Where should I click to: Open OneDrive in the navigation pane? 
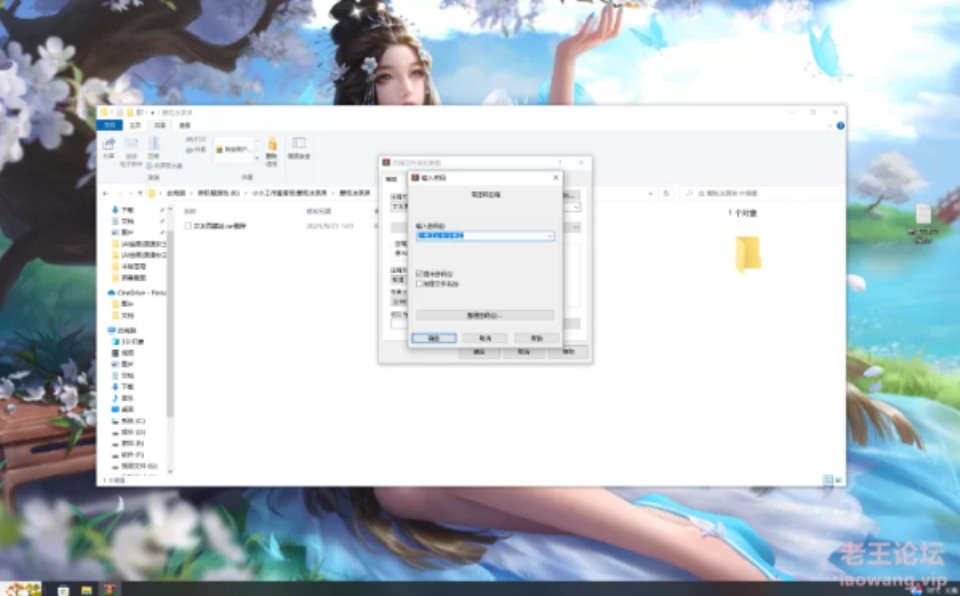click(x=136, y=293)
